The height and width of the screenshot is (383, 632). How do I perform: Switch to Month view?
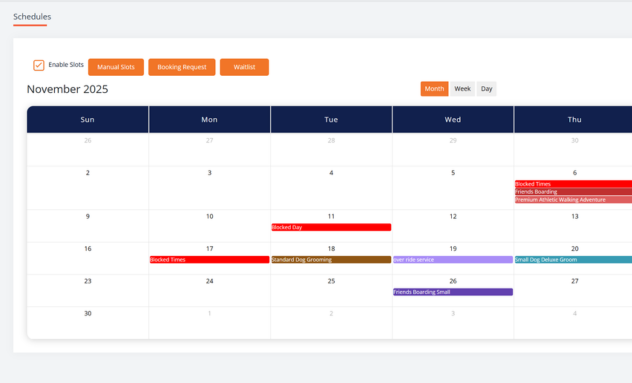click(x=434, y=89)
